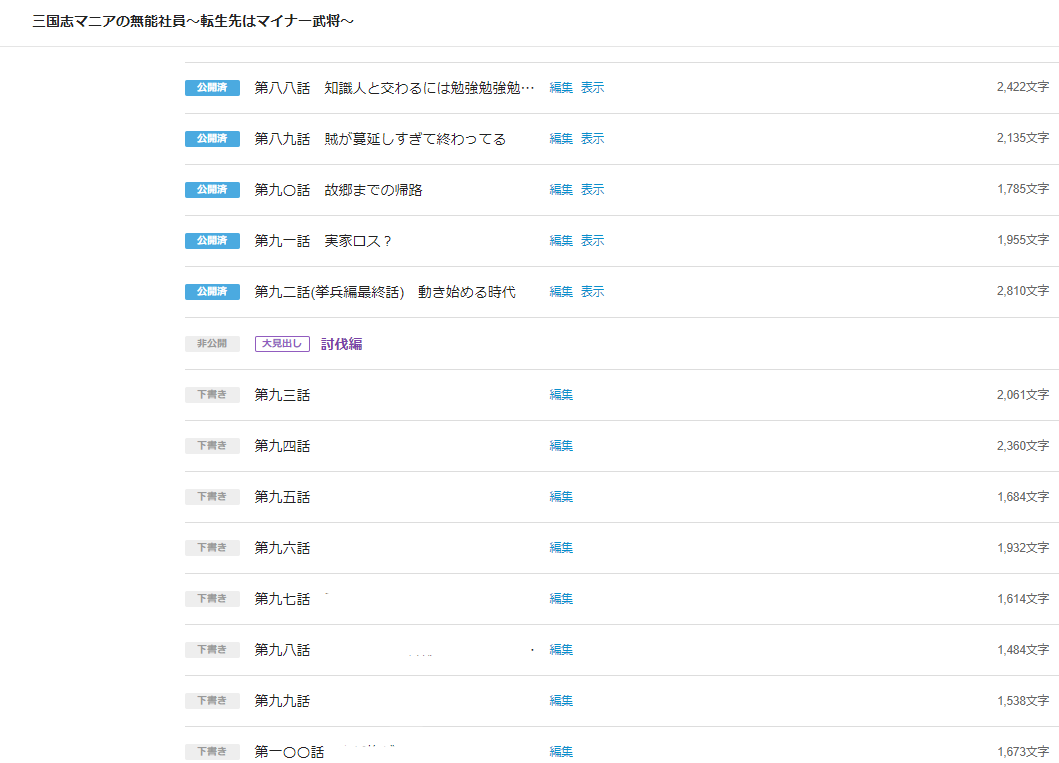Viewport: 1059px width, 763px height.
Task: Click 編集 link for 第八八話
Action: tap(561, 88)
